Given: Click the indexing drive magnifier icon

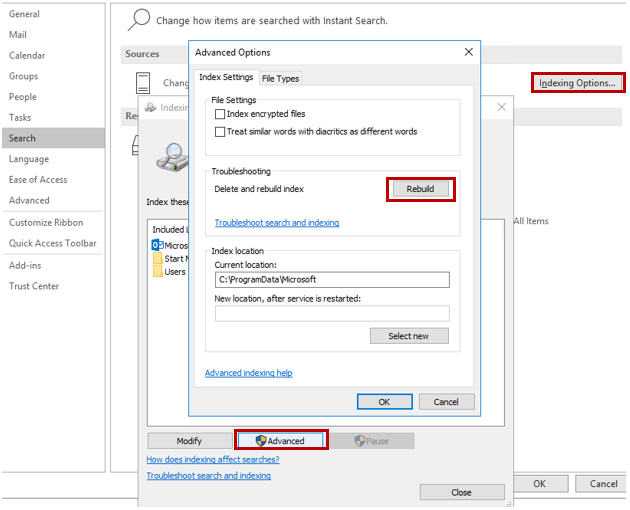Looking at the screenshot, I should click(172, 158).
